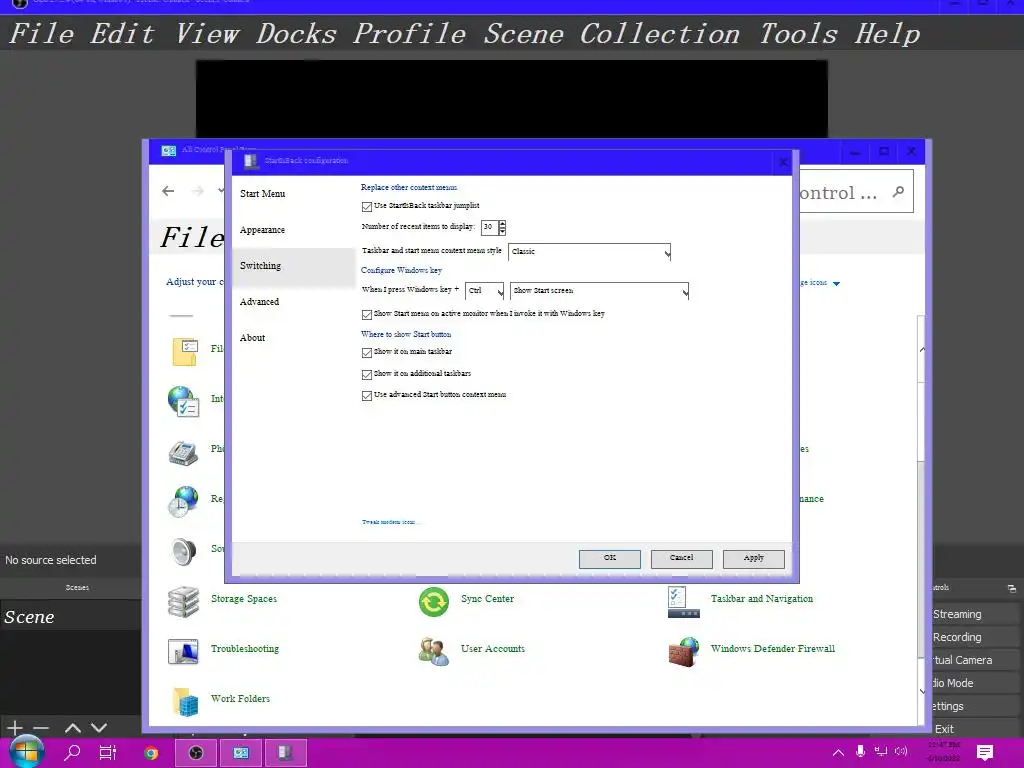Open the Action Center notifications icon
Viewport: 1024px width, 768px height.
985,752
